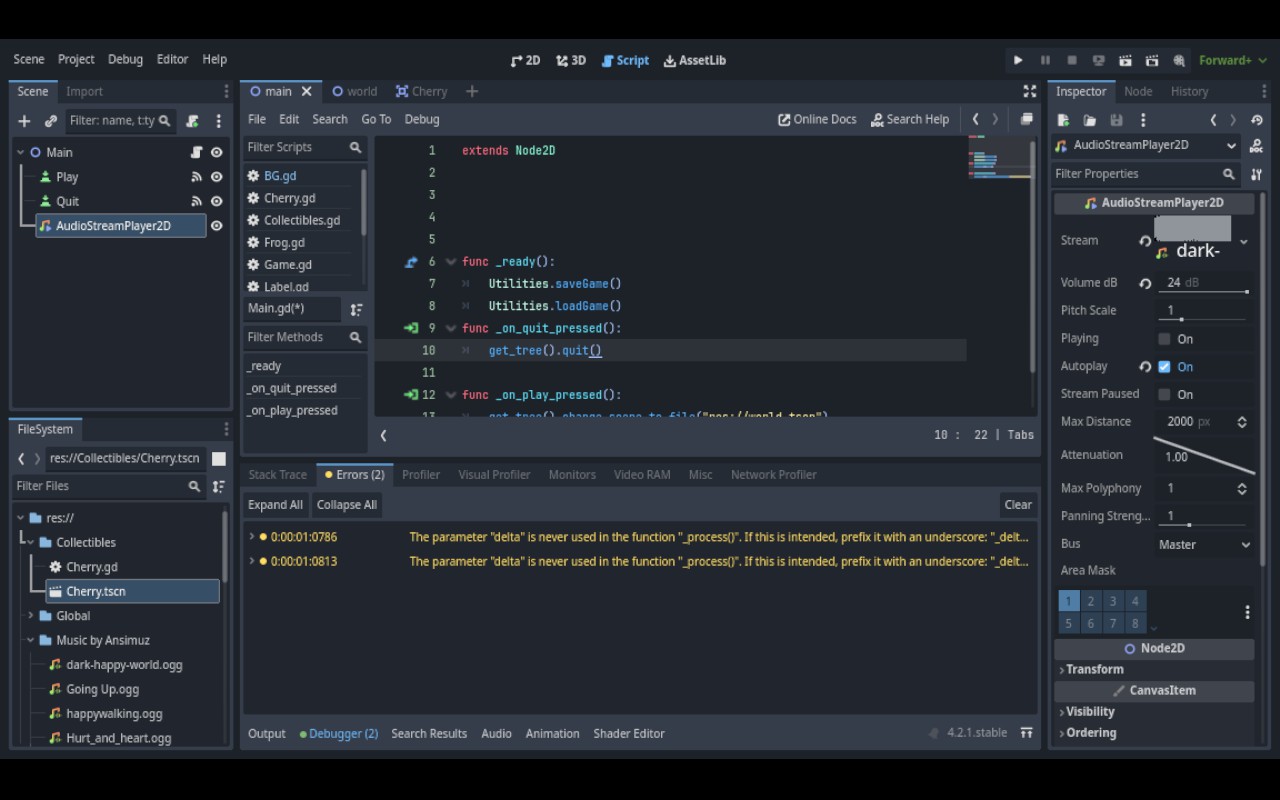Toggle visibility of the Main node

click(216, 152)
